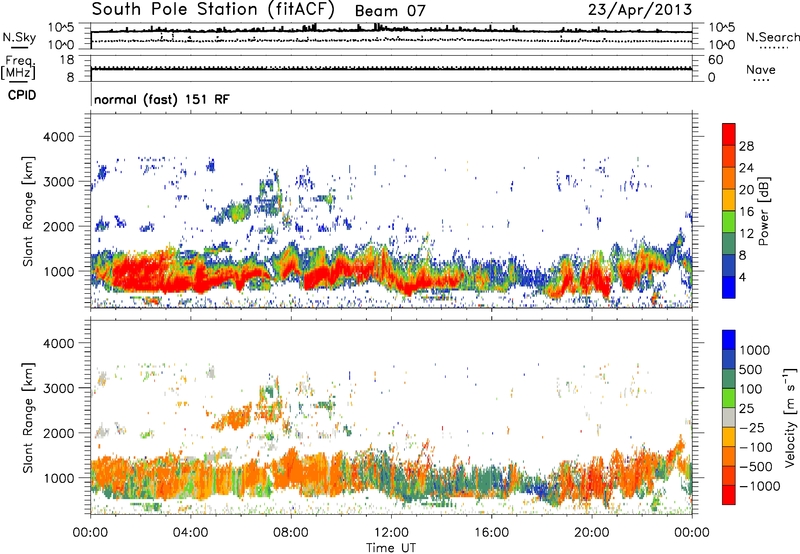This screenshot has height=554, width=800.
Task: Select the 'Time UT' axis title
Action: coord(391,548)
